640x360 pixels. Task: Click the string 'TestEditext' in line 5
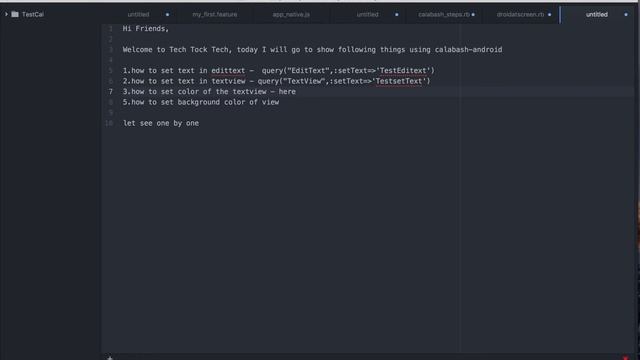(x=403, y=71)
